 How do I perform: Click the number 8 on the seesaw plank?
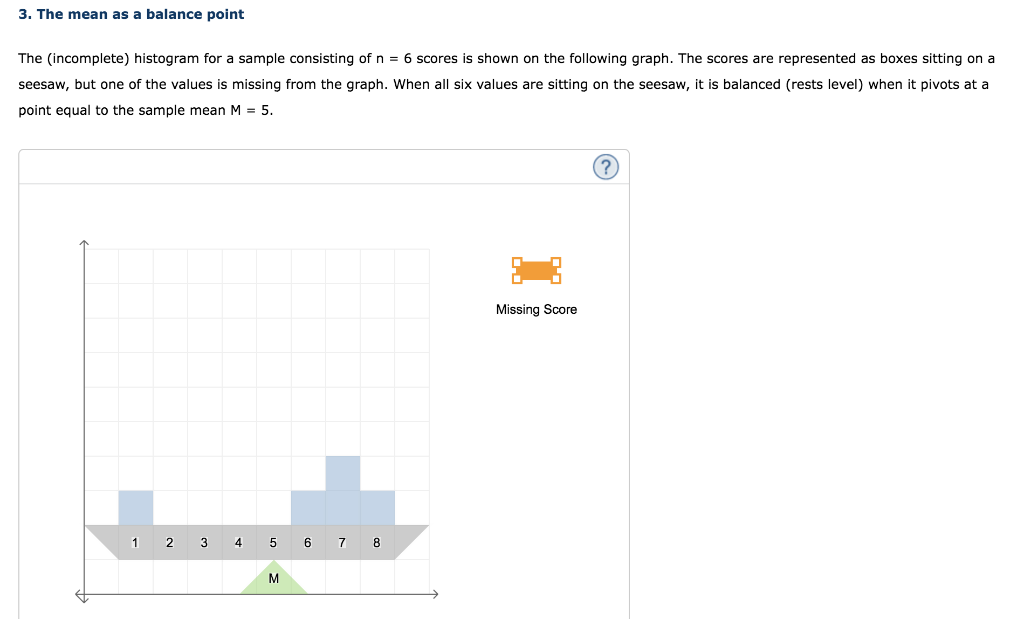pyautogui.click(x=375, y=542)
